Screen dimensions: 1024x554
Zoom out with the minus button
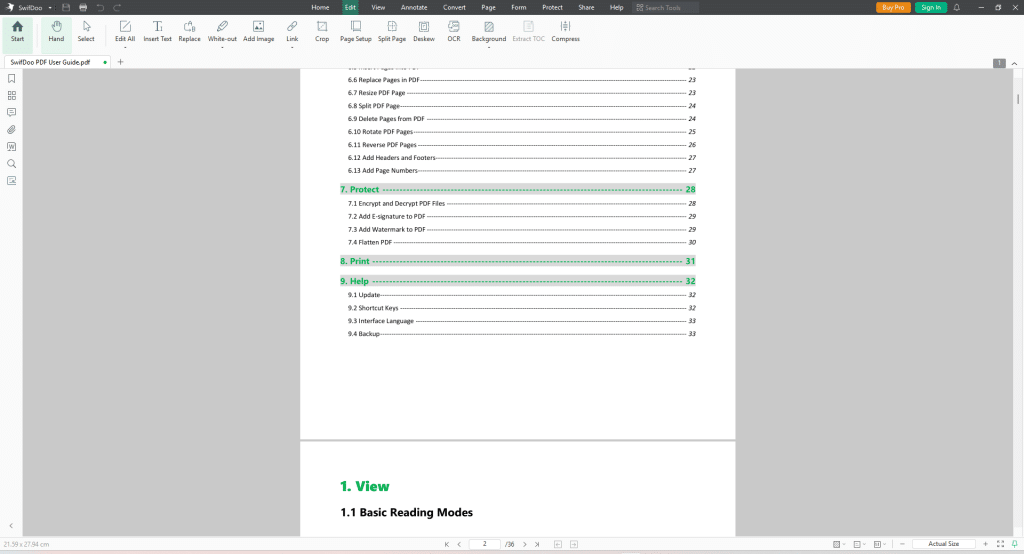[903, 544]
